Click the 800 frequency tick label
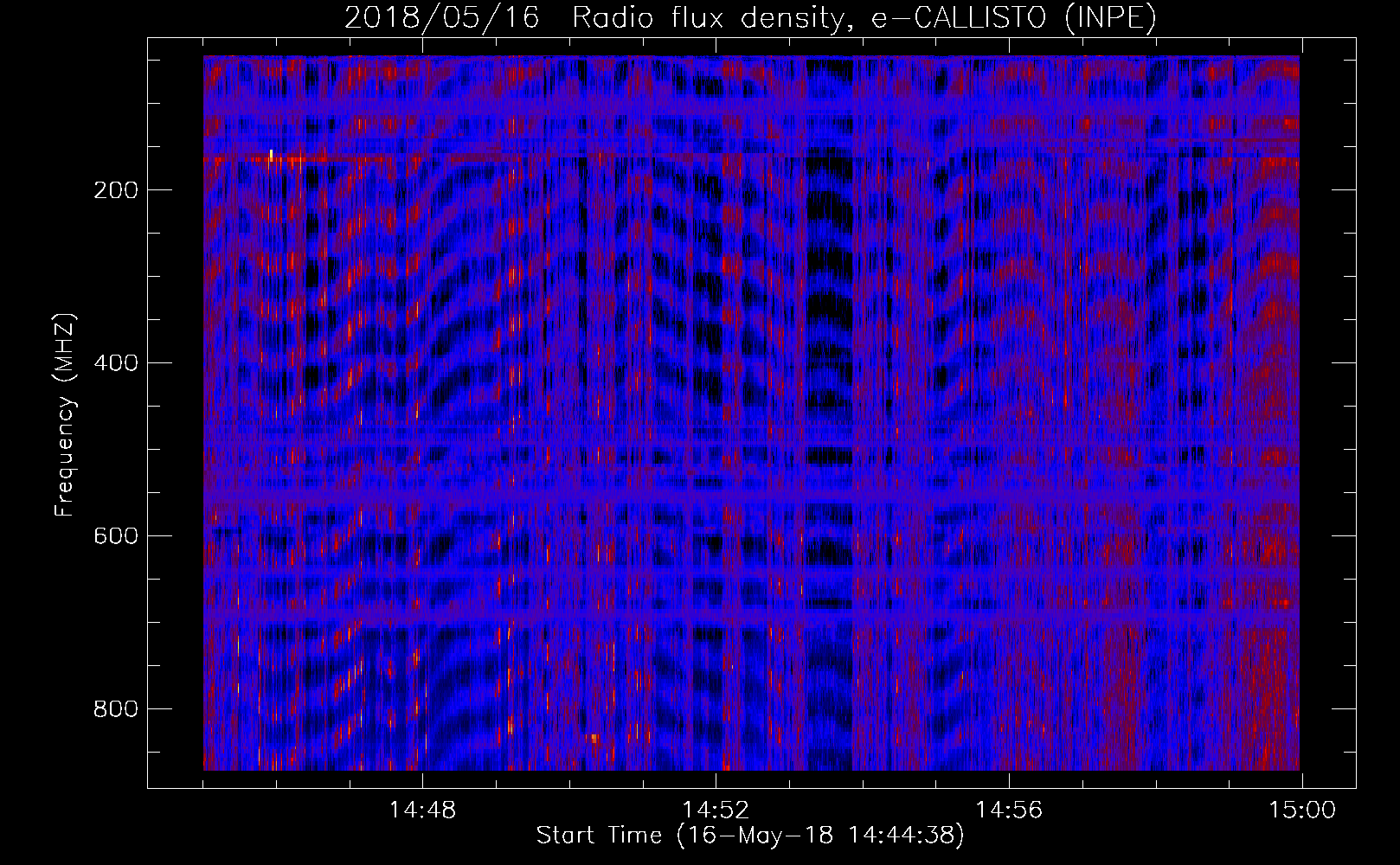Viewport: 1400px width, 865px height. coord(116,709)
